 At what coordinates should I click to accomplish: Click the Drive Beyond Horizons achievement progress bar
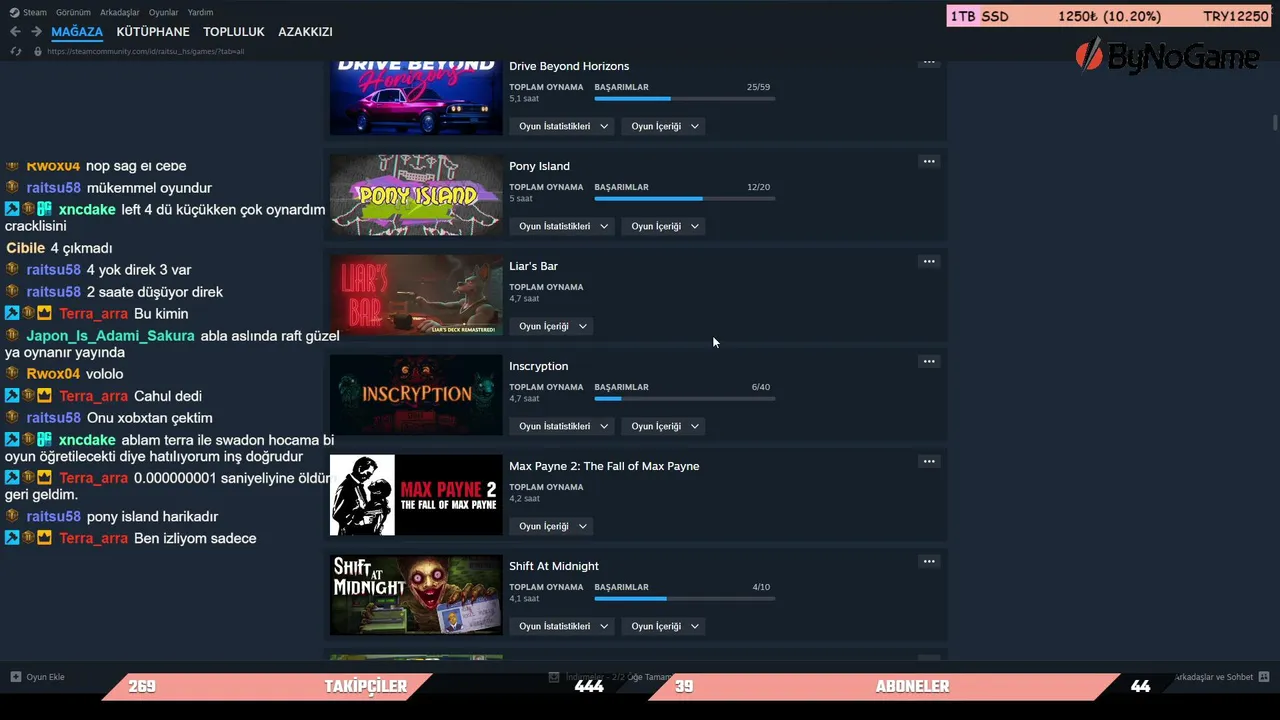[x=685, y=99]
